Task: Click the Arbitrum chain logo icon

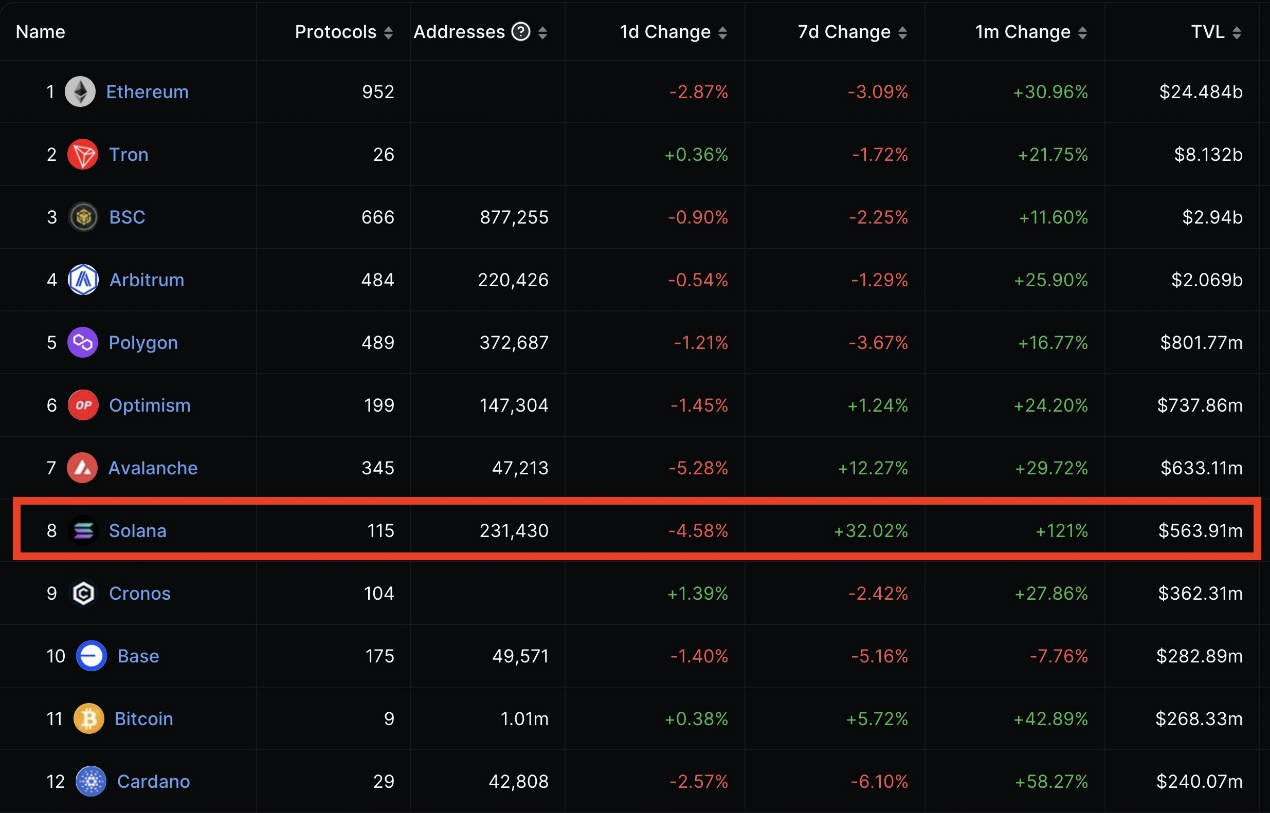Action: (x=83, y=280)
